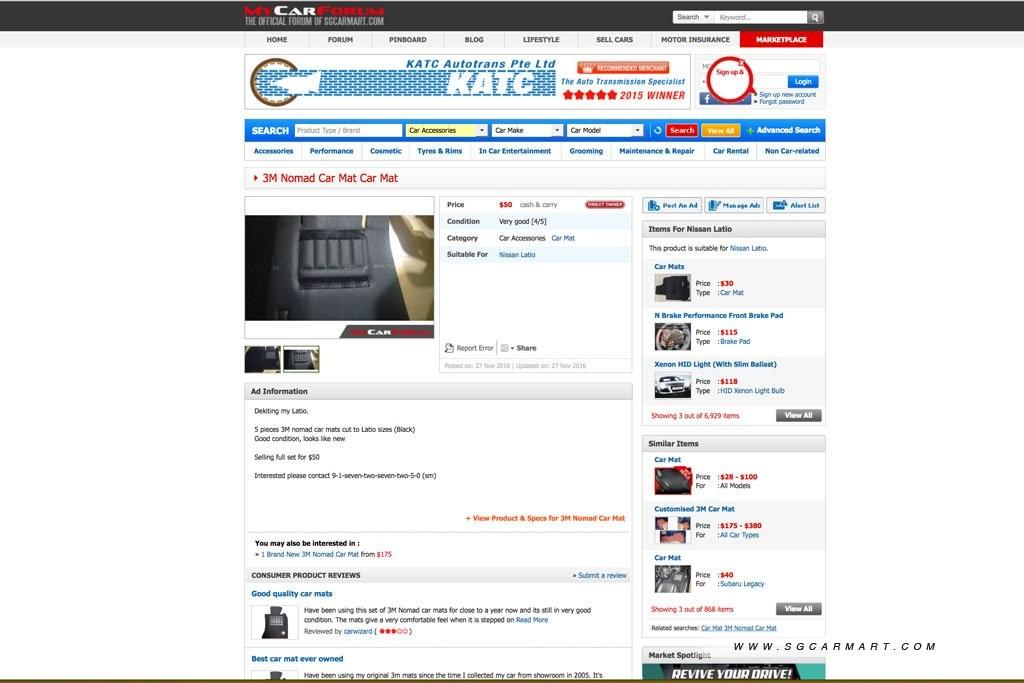Click the MyCarForum logo

pos(314,16)
